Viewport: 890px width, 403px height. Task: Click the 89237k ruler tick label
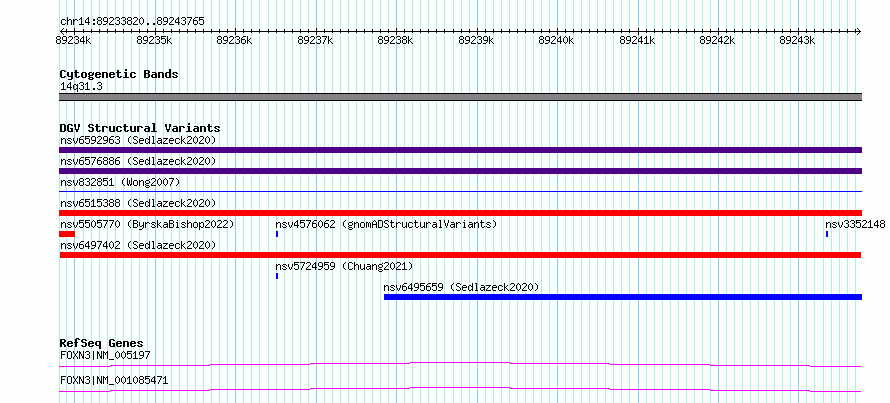(x=315, y=40)
